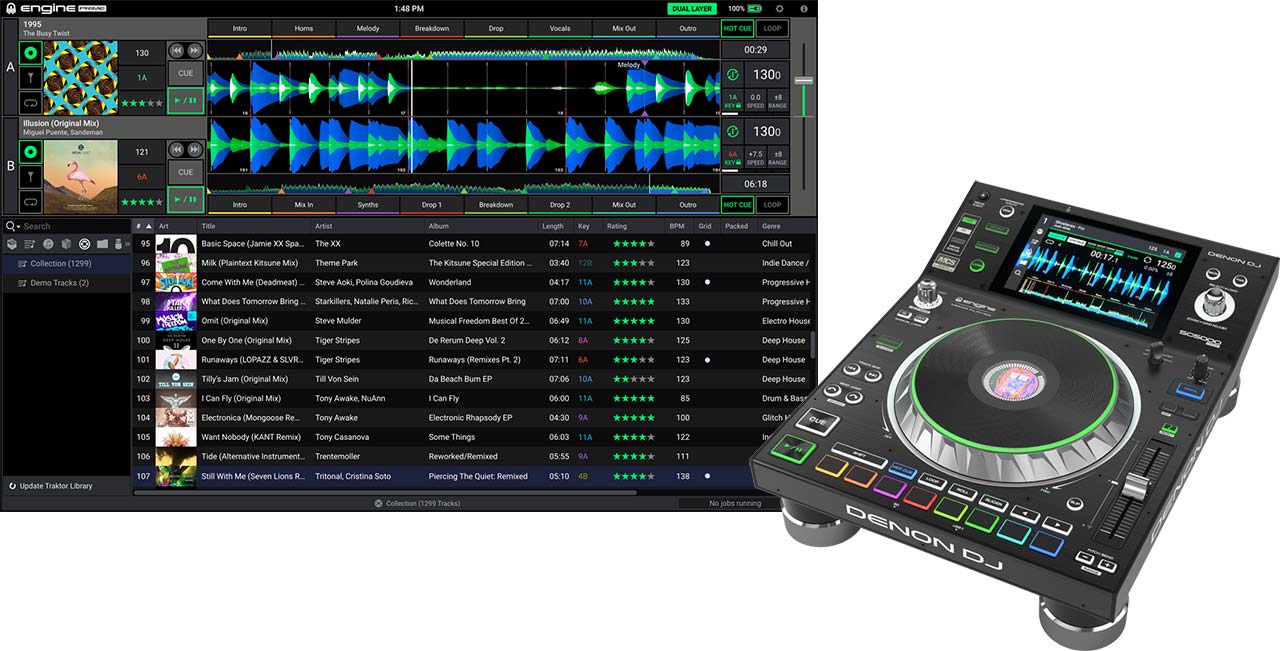Enable LOOP mode for deck A
1280x651 pixels.
click(771, 29)
